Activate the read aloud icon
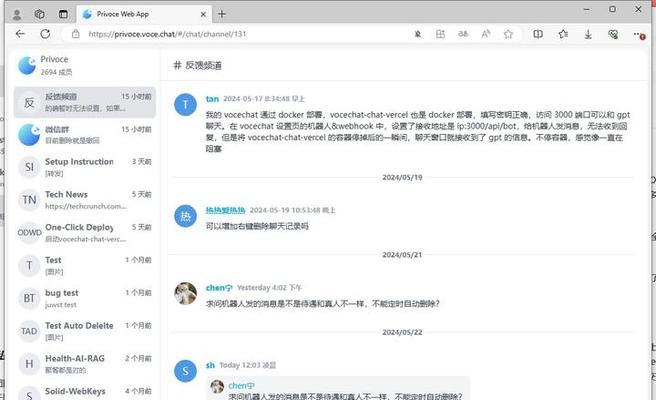 pos(485,34)
